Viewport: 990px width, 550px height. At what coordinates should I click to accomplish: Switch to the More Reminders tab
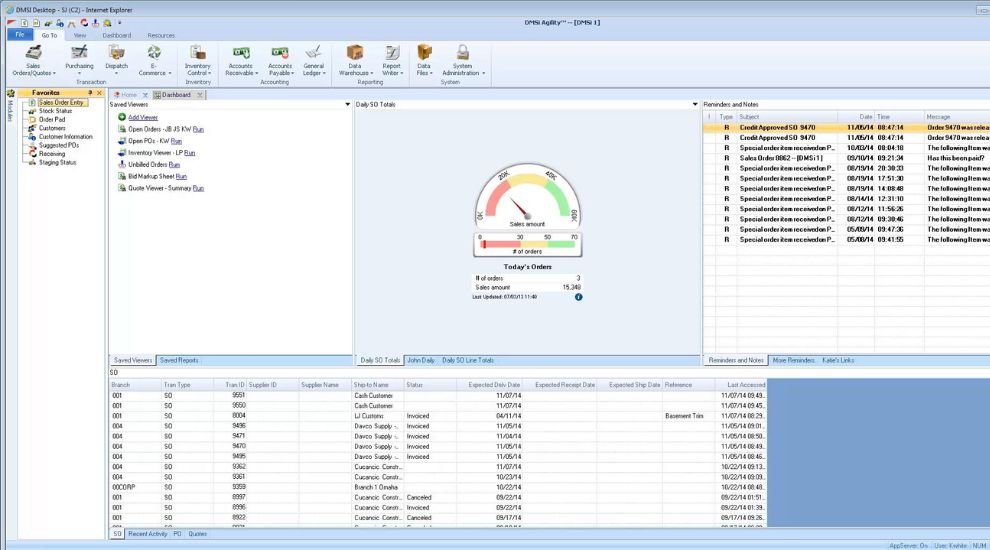pyautogui.click(x=794, y=360)
